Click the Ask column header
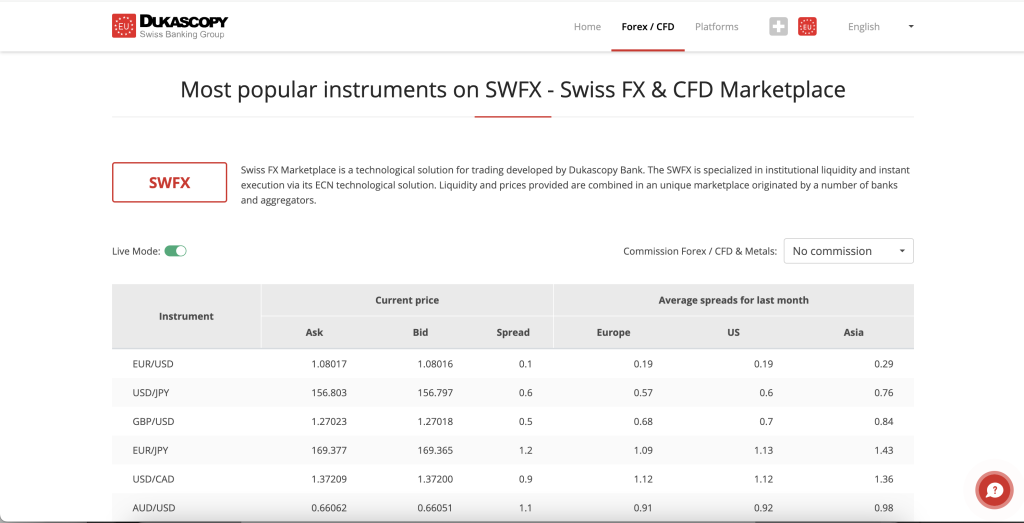This screenshot has height=523, width=1024. 314,332
